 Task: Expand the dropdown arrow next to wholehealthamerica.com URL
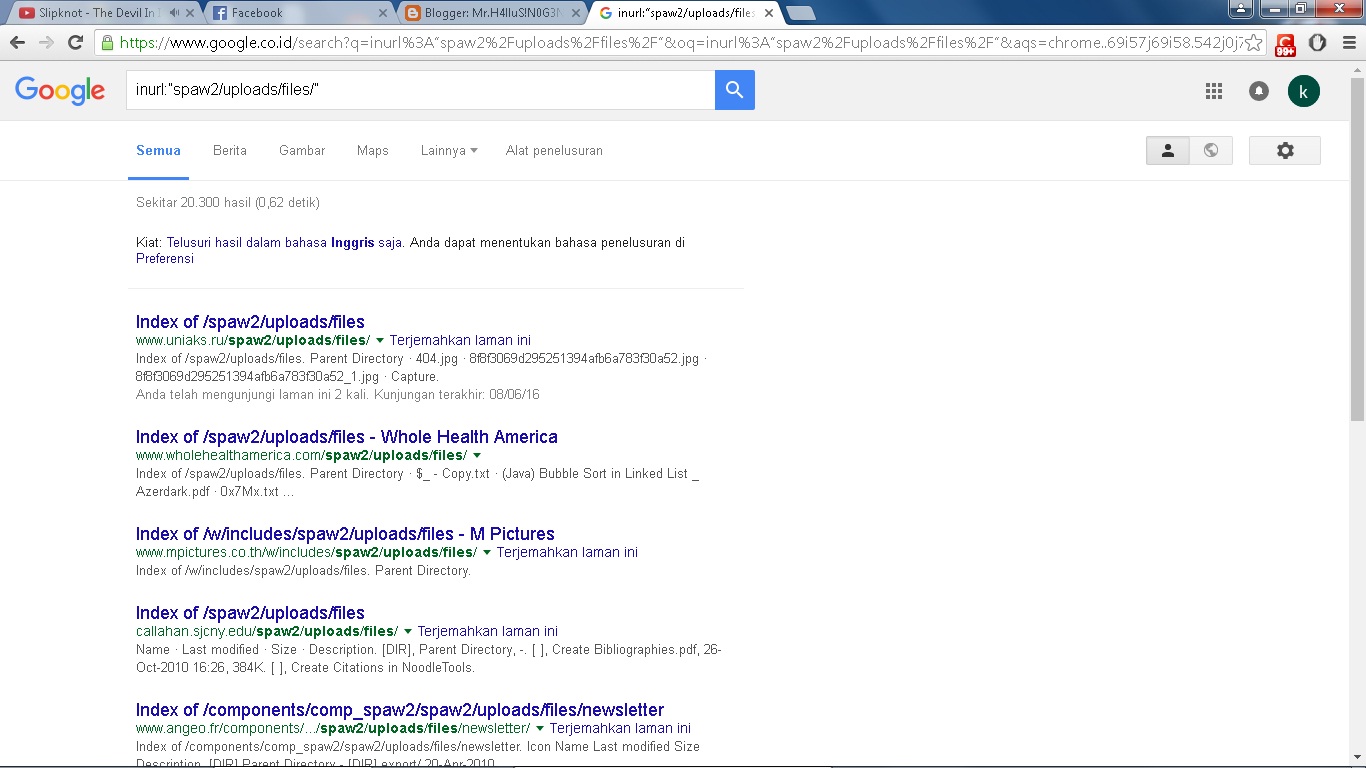(477, 456)
